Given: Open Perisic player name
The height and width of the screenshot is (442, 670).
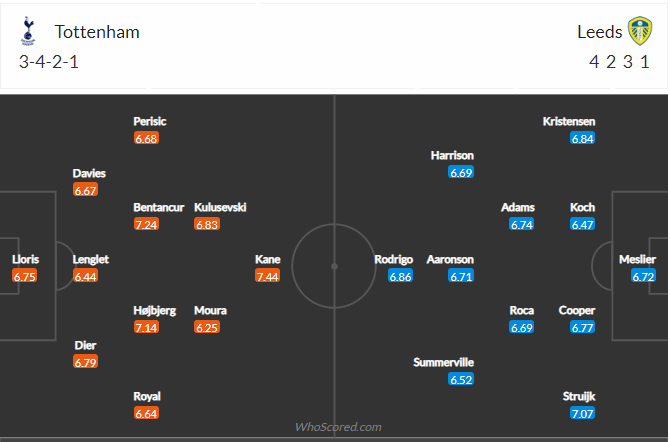Looking at the screenshot, I should pos(150,121).
